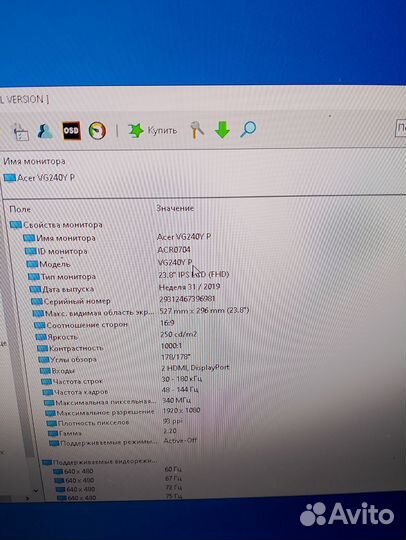The height and width of the screenshot is (540, 406).
Task: Click the 340 МГц value
Action: [176, 400]
